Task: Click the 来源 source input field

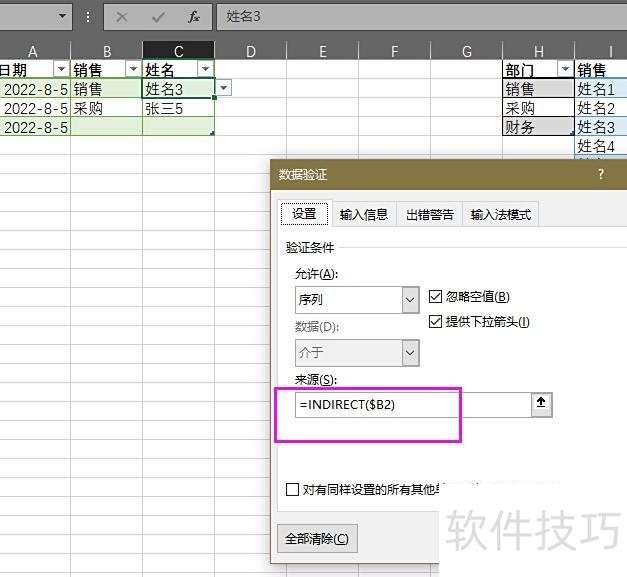Action: click(x=410, y=404)
